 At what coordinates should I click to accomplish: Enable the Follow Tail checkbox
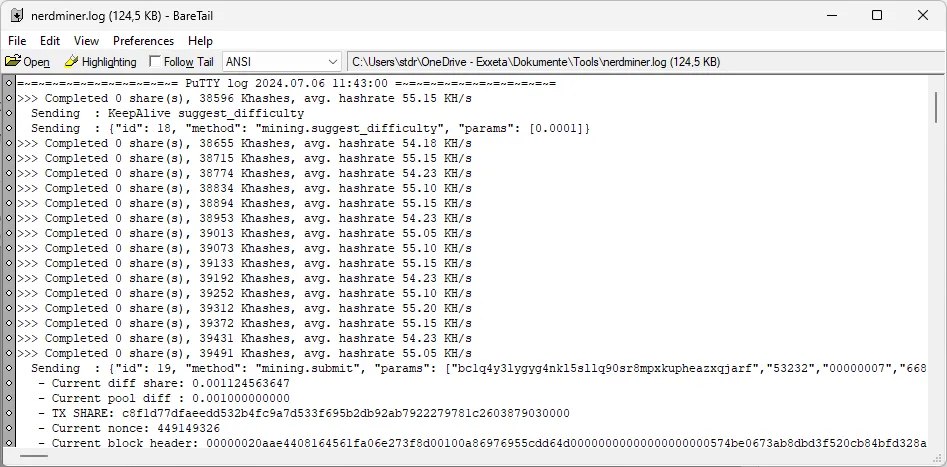155,62
